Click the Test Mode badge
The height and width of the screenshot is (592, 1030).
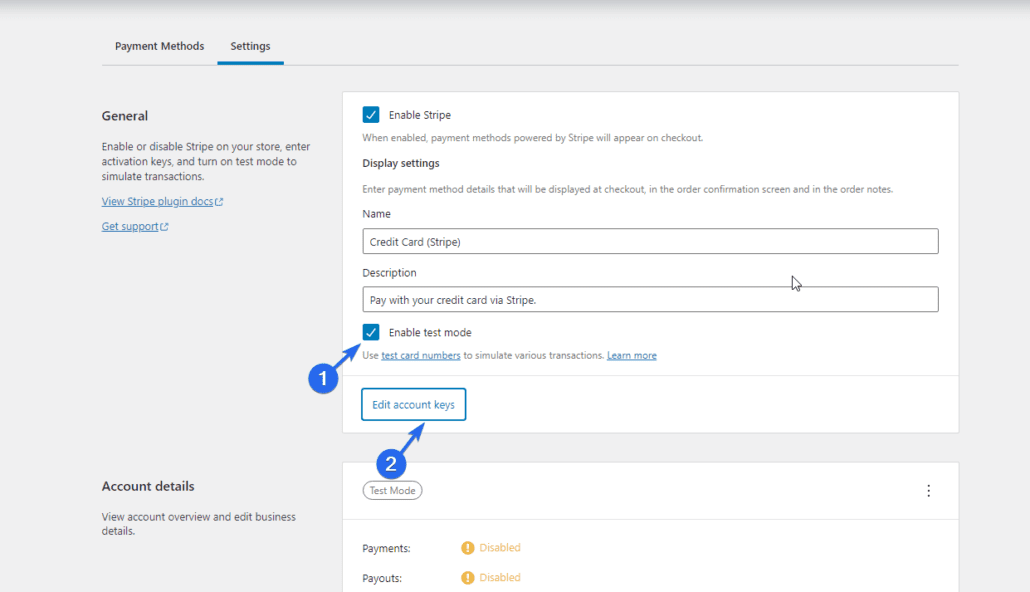click(392, 490)
